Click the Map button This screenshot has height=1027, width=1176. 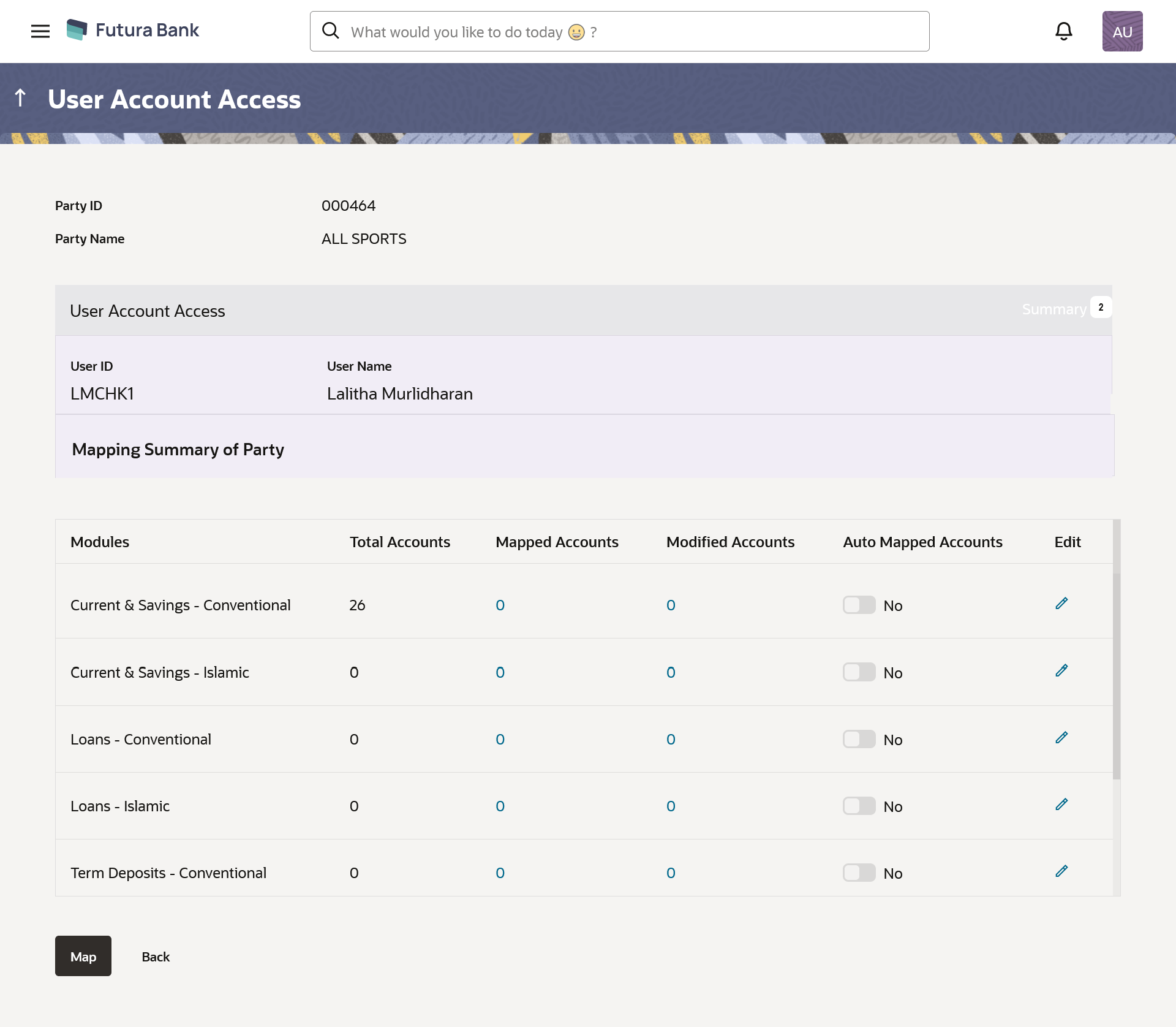pos(83,956)
